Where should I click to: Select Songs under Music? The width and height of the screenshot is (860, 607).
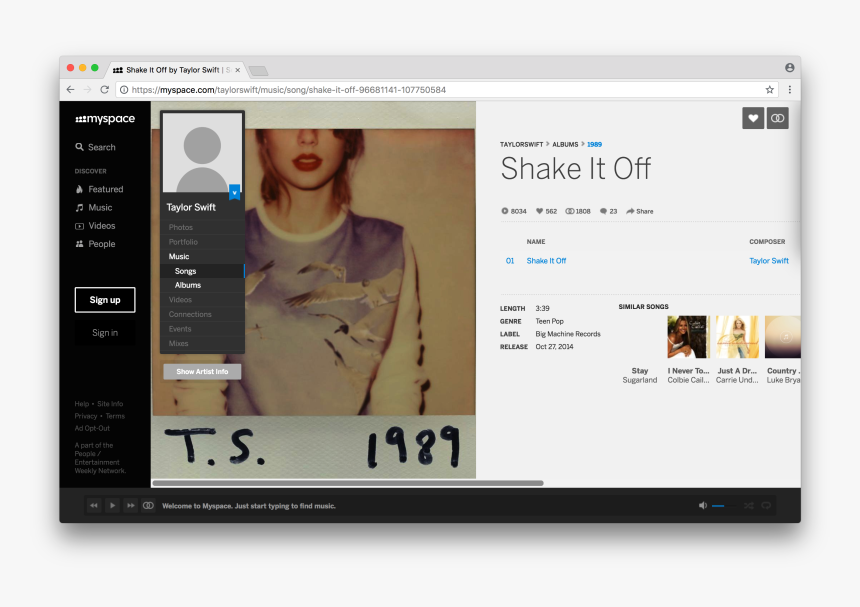(x=202, y=271)
